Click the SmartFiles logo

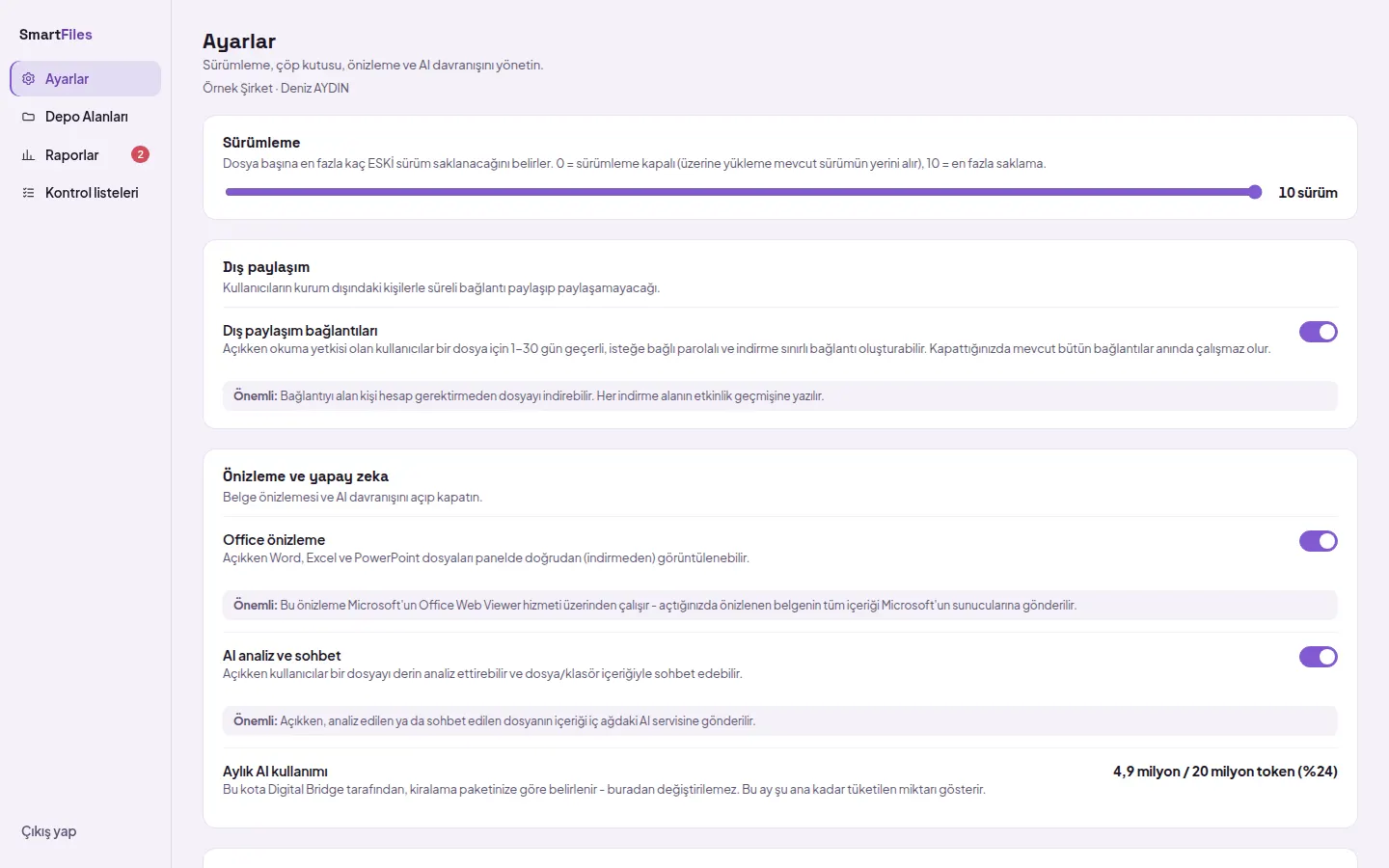pos(56,35)
